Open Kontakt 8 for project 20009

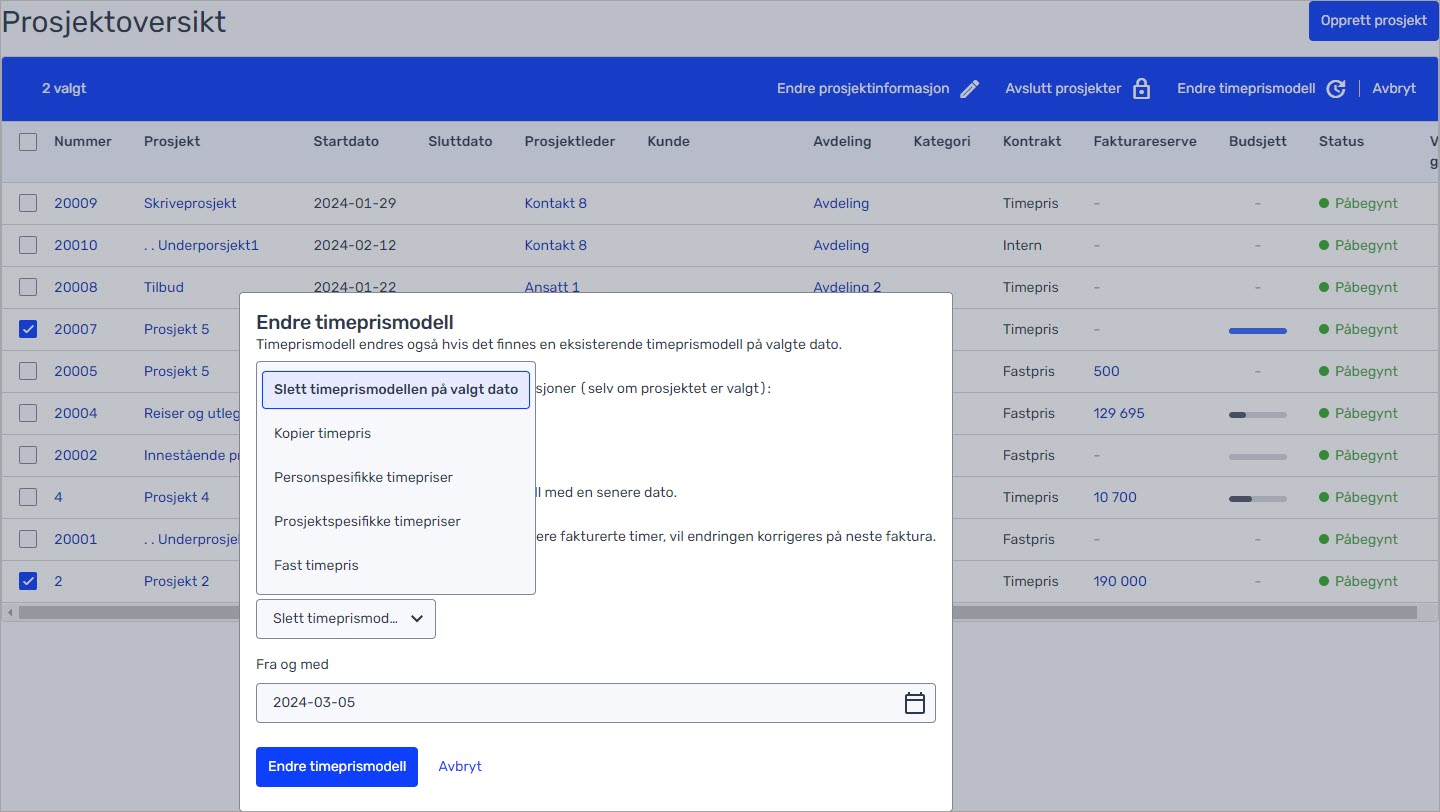[556, 203]
